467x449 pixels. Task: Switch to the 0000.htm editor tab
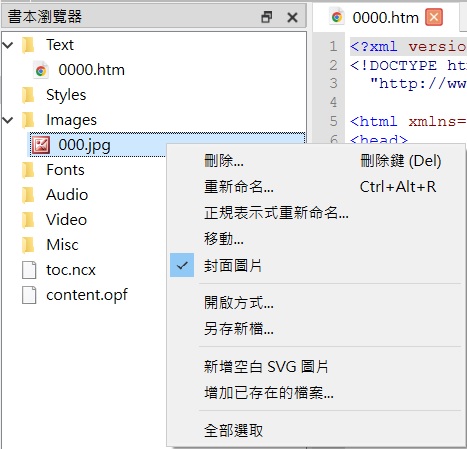(x=385, y=17)
